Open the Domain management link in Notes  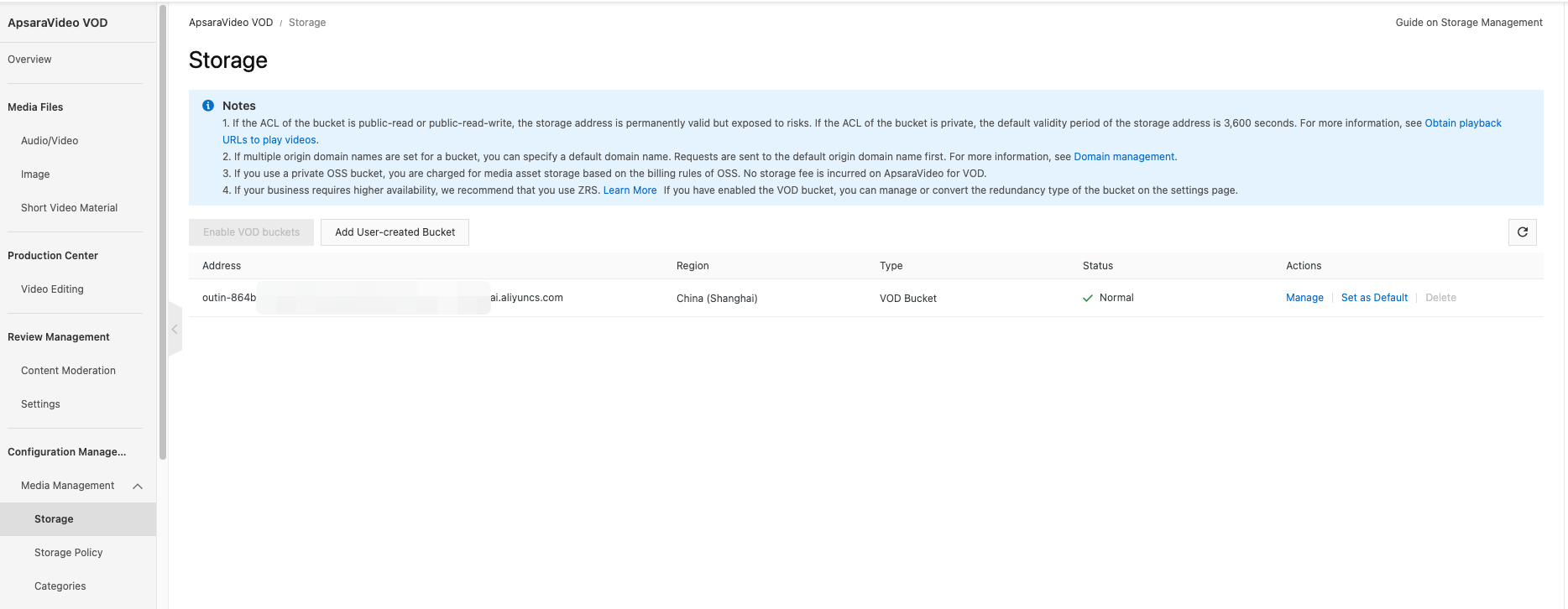tap(1124, 157)
